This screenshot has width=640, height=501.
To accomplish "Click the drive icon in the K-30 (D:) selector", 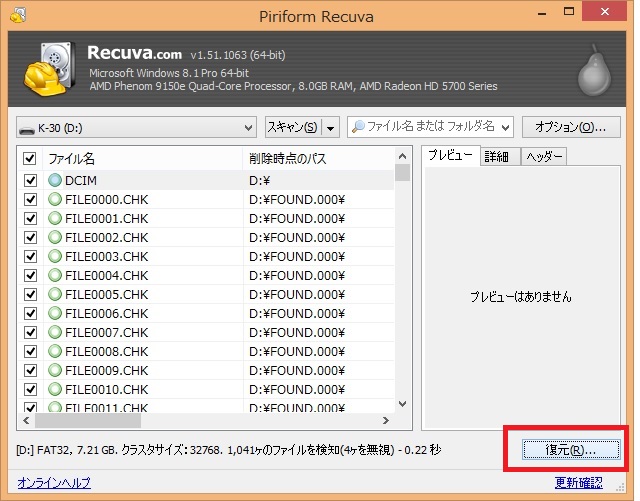I will (27, 130).
